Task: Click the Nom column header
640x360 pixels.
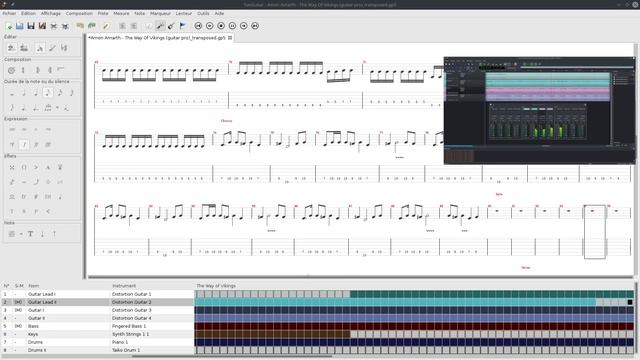Action: (x=33, y=286)
